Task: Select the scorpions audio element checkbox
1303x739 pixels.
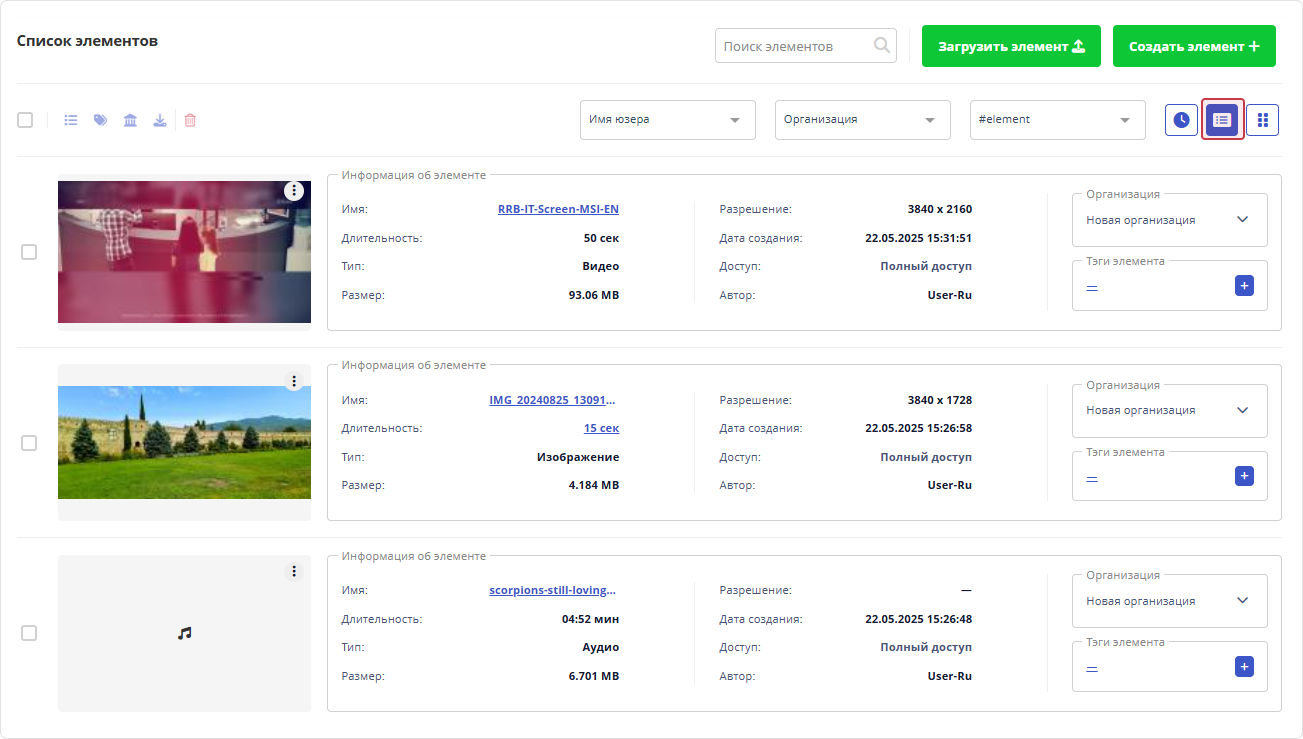Action: click(29, 633)
